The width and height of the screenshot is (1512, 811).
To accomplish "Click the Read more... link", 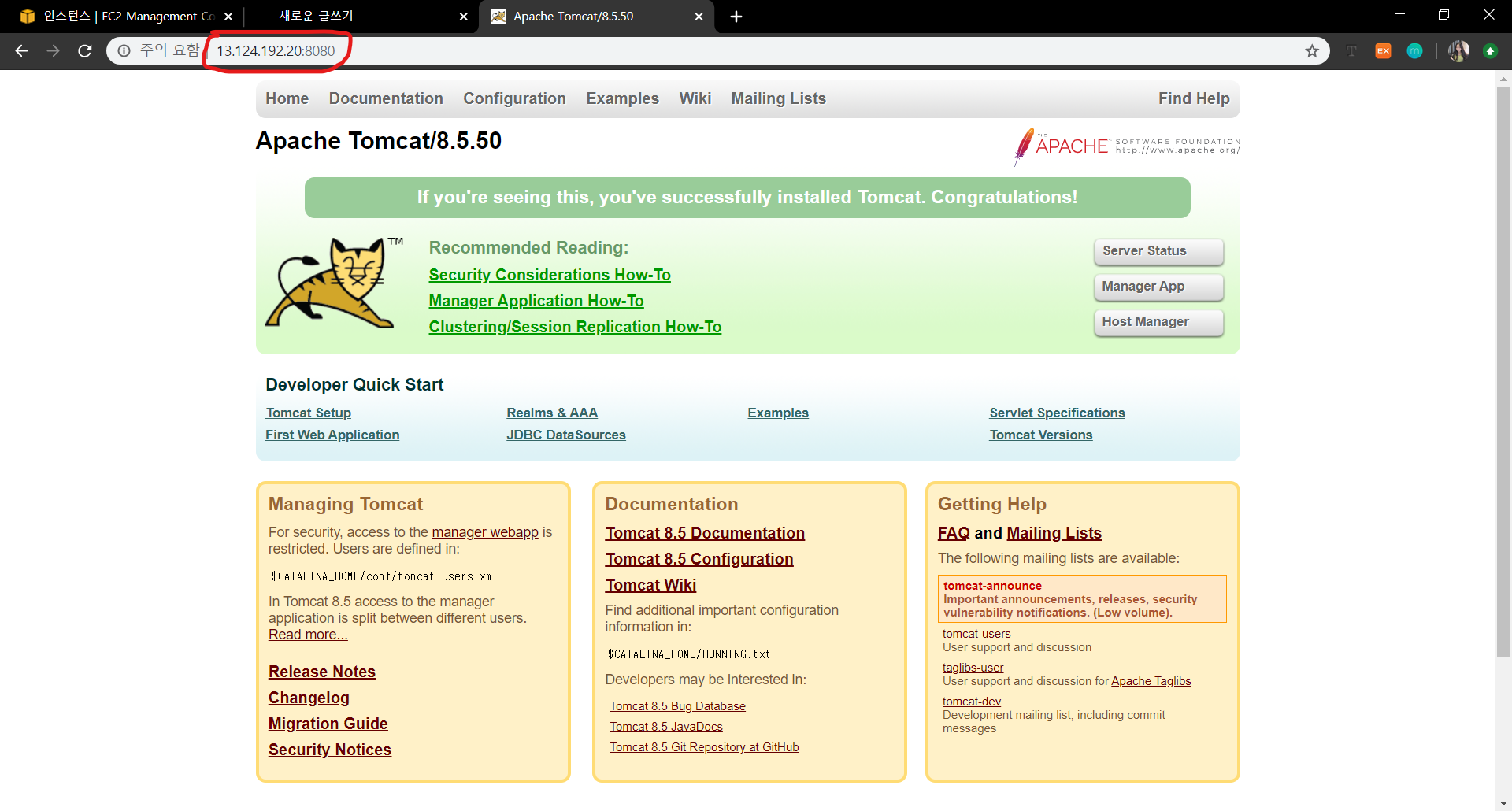I will 308,635.
